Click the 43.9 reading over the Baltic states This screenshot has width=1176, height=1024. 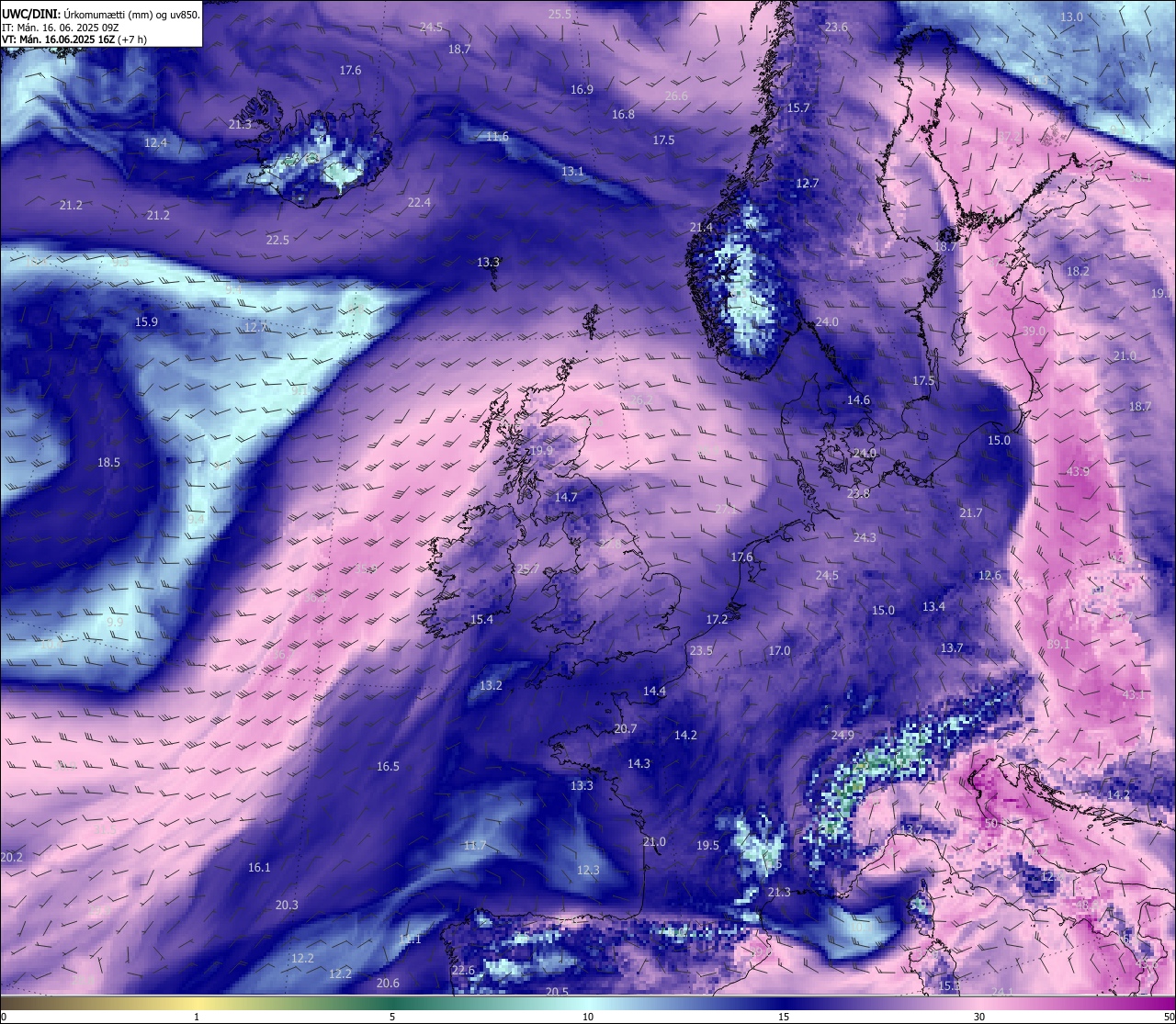point(1078,471)
